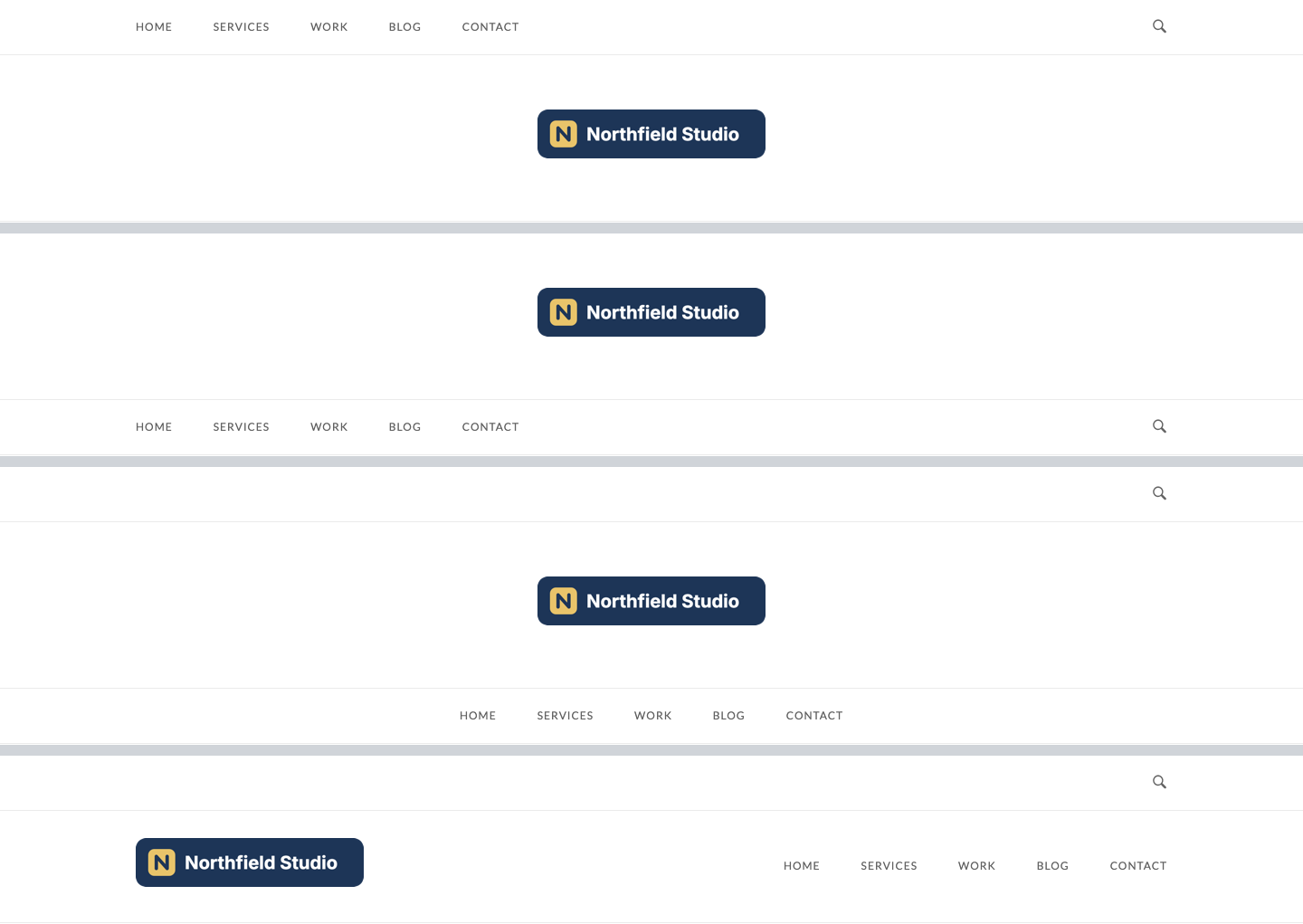Click the search icon directly above the centered-menu logo

click(1159, 493)
